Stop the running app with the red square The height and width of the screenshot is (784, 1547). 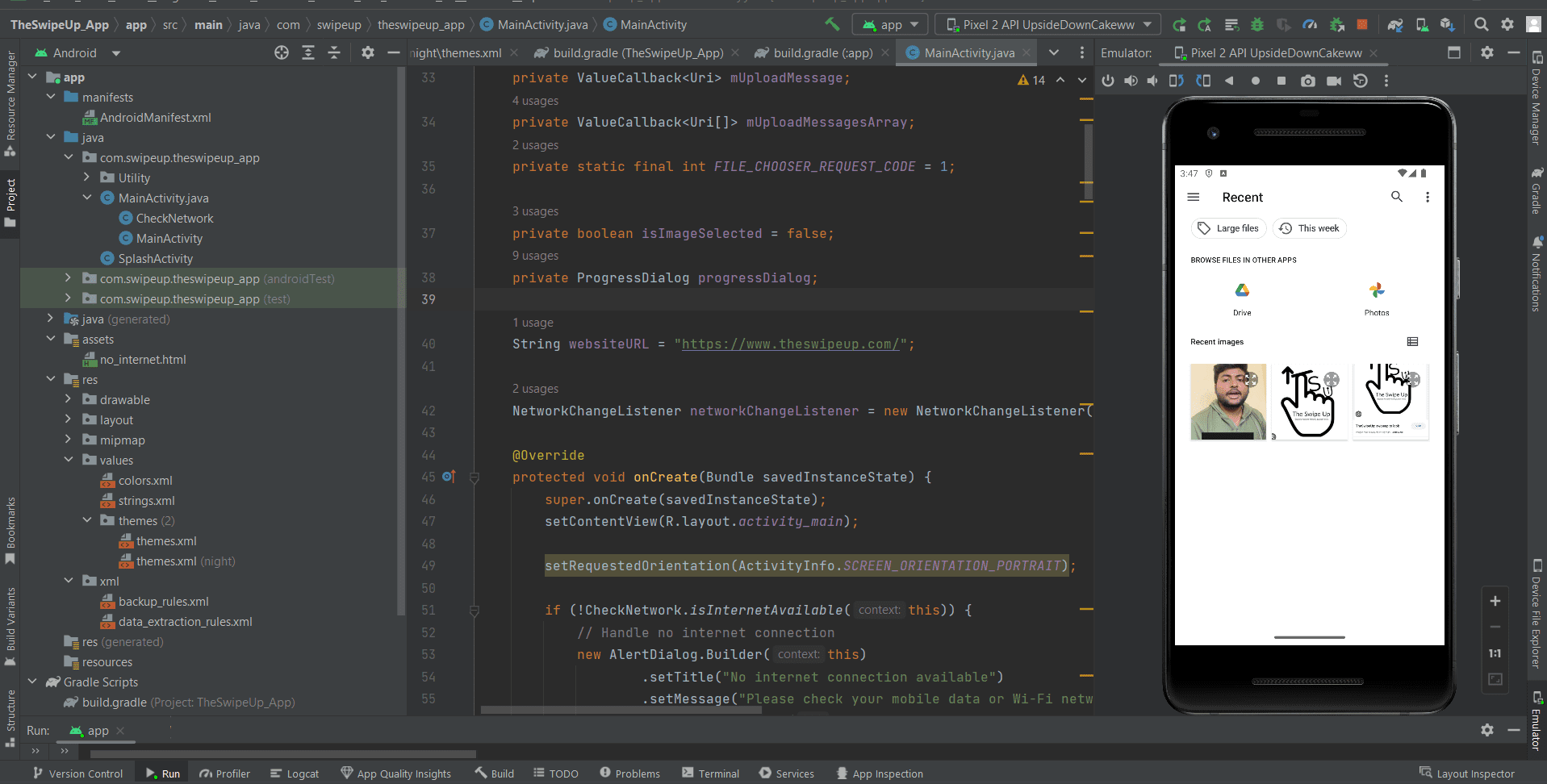click(1362, 24)
